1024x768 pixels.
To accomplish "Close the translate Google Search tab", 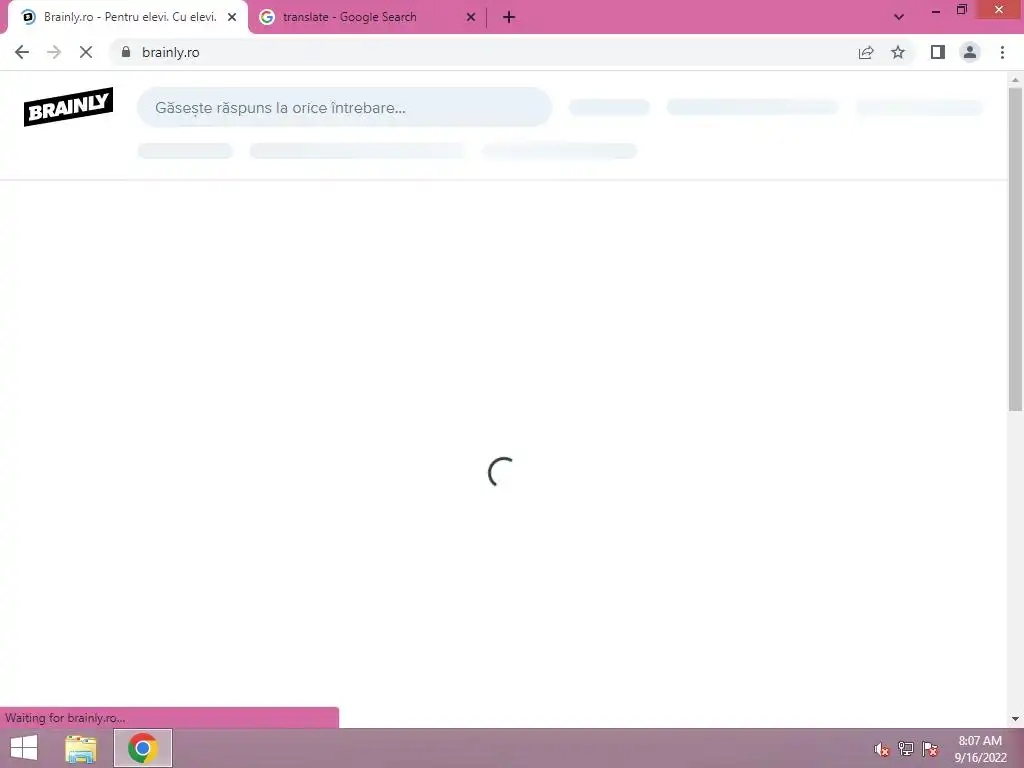I will click(x=471, y=17).
